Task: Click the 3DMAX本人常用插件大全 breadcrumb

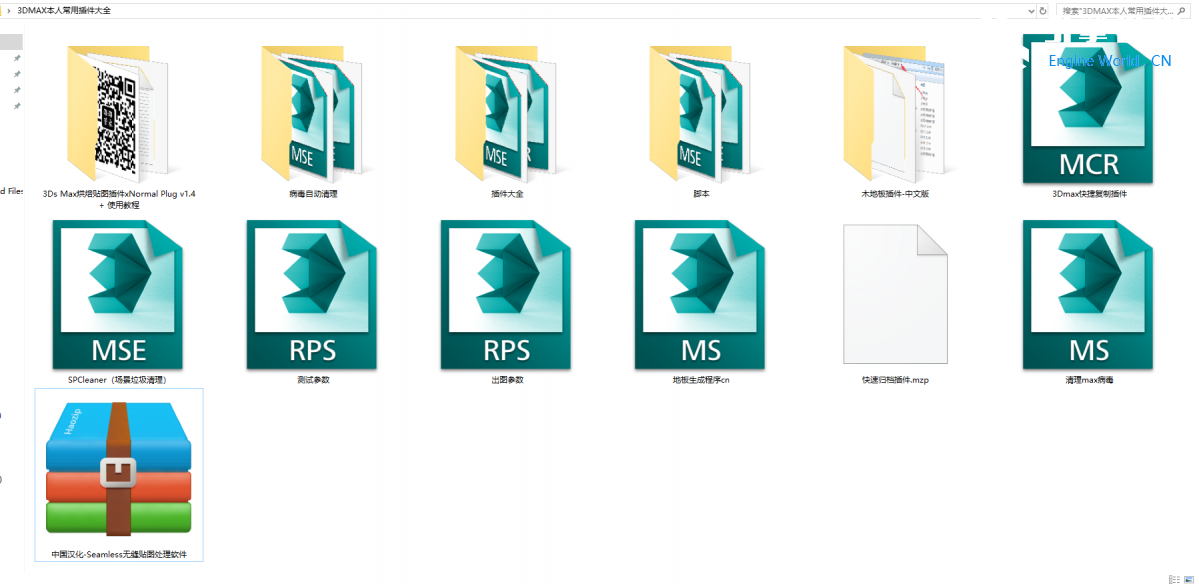Action: tap(63, 11)
